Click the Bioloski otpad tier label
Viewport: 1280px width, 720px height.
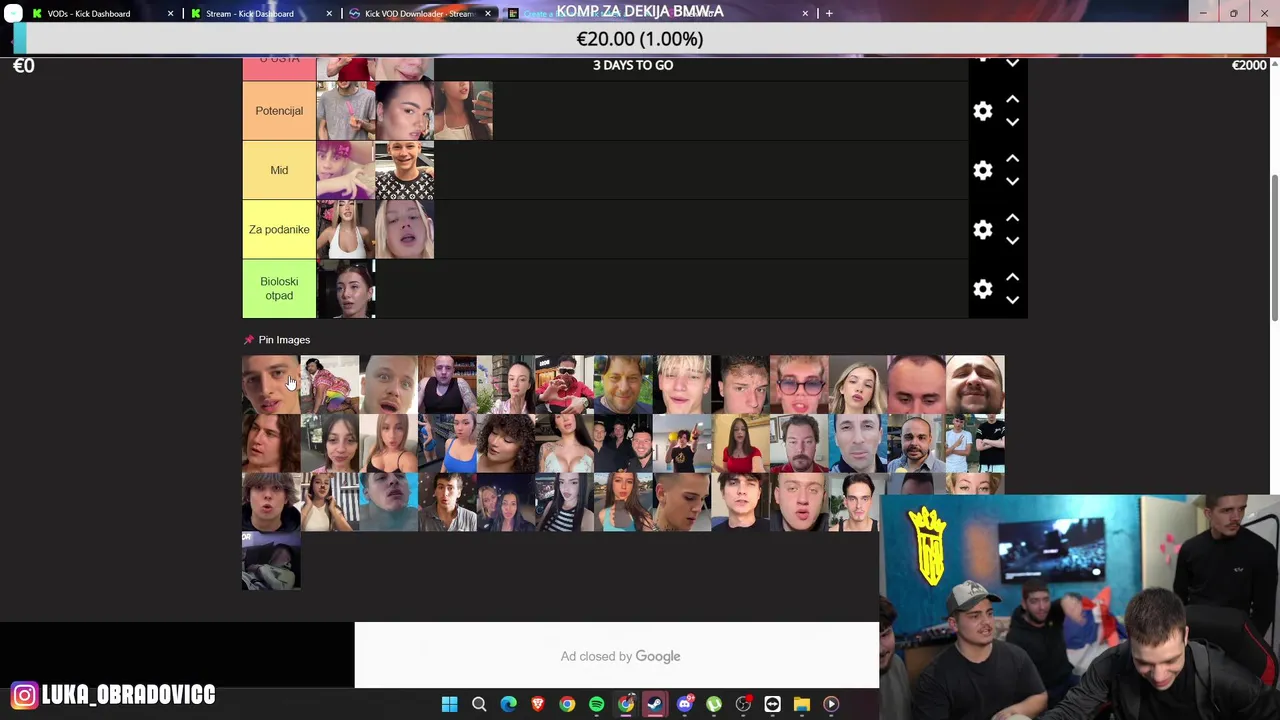coord(279,289)
